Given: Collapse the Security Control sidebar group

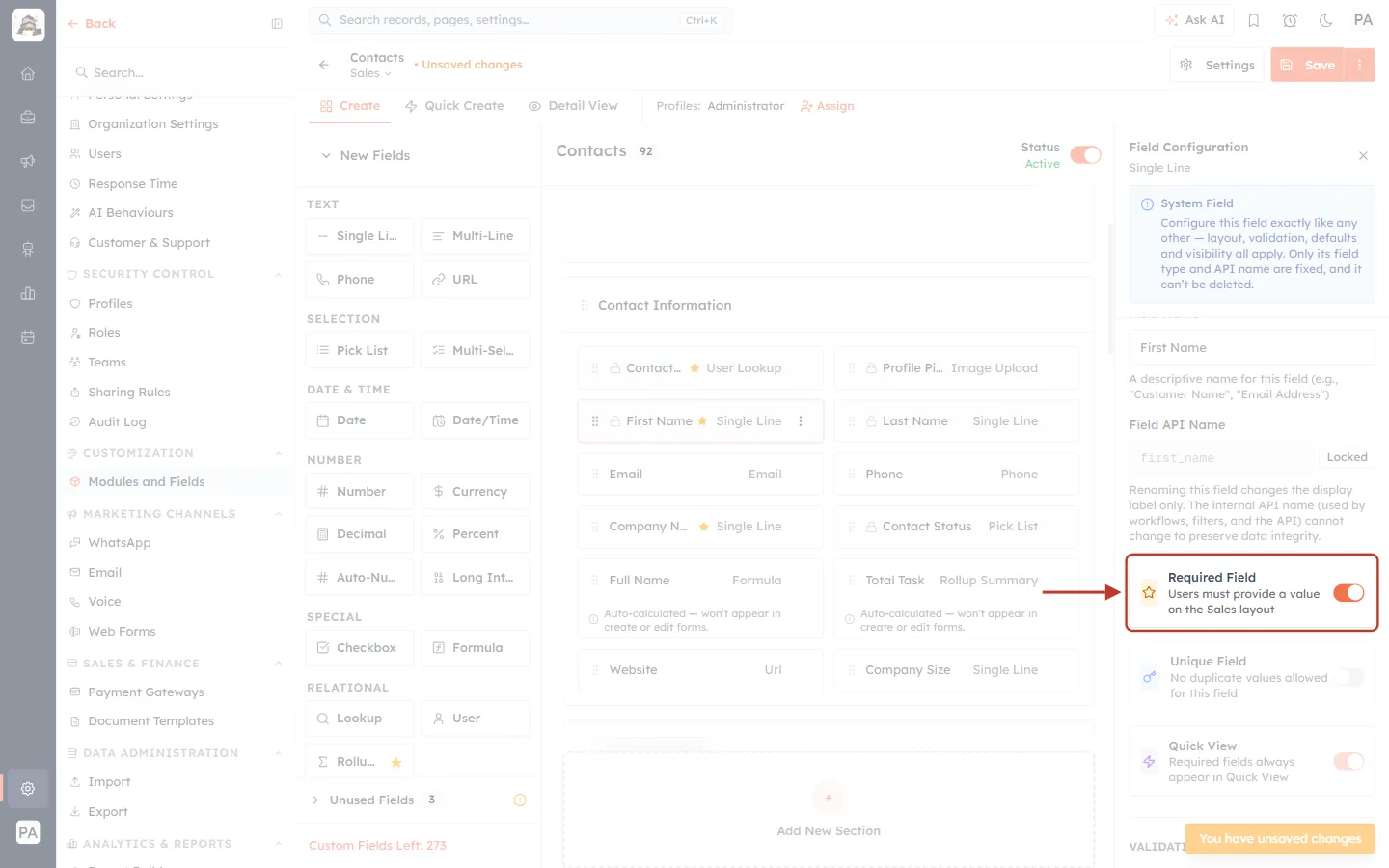Looking at the screenshot, I should 278,275.
